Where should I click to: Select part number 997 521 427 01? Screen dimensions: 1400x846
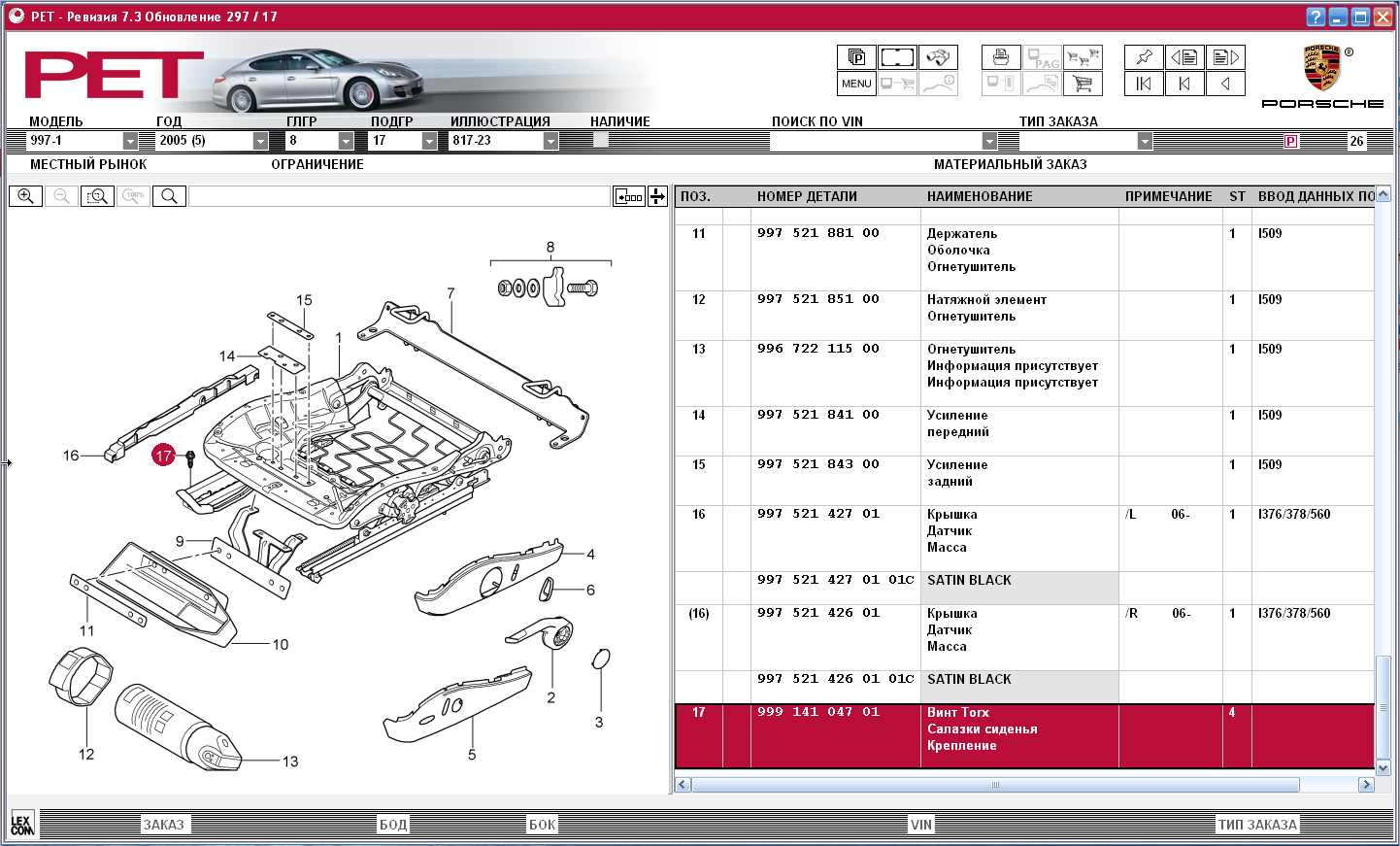818,514
